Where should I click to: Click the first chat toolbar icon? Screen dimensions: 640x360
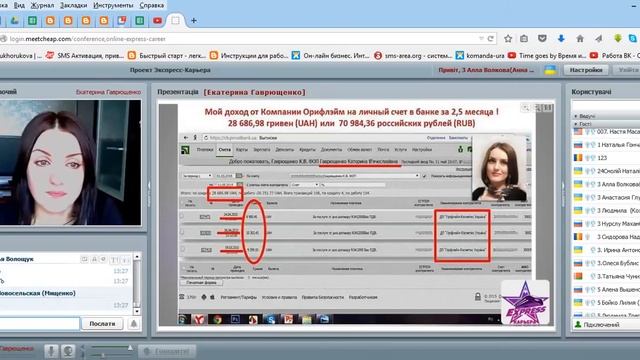(x=84, y=259)
